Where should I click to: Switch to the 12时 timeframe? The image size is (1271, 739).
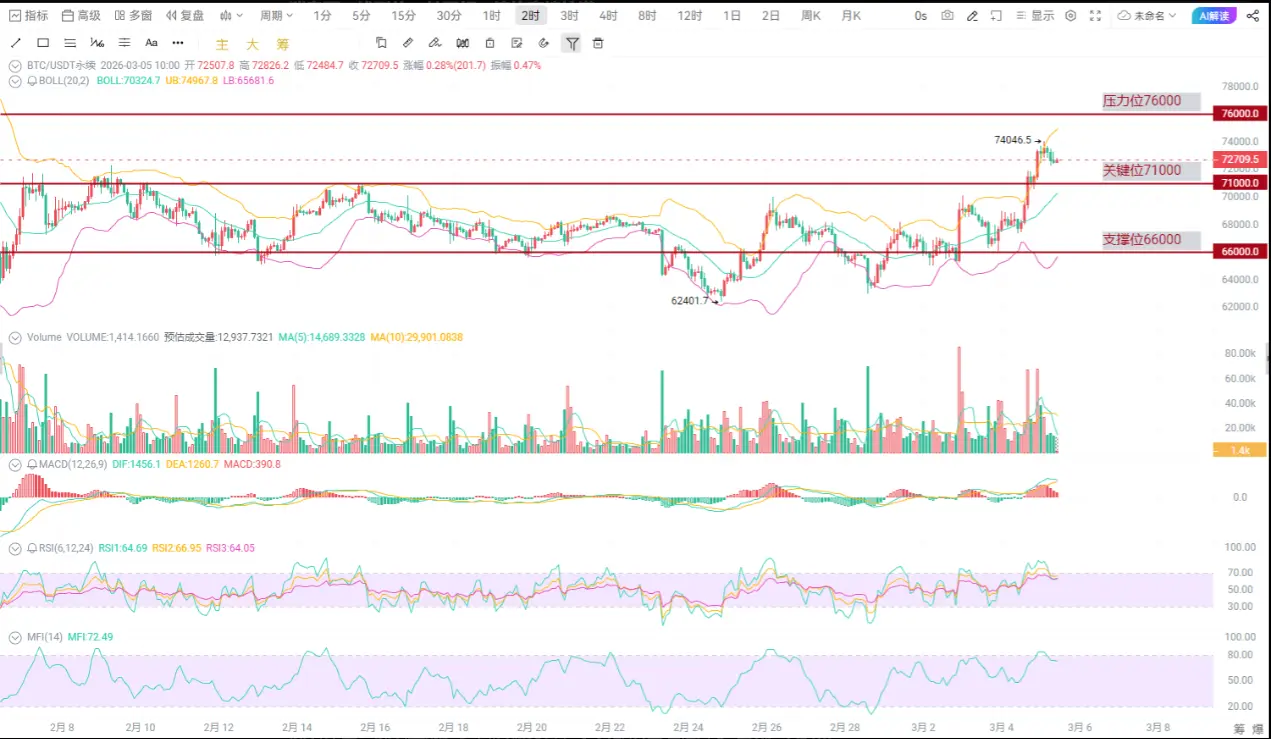689,16
